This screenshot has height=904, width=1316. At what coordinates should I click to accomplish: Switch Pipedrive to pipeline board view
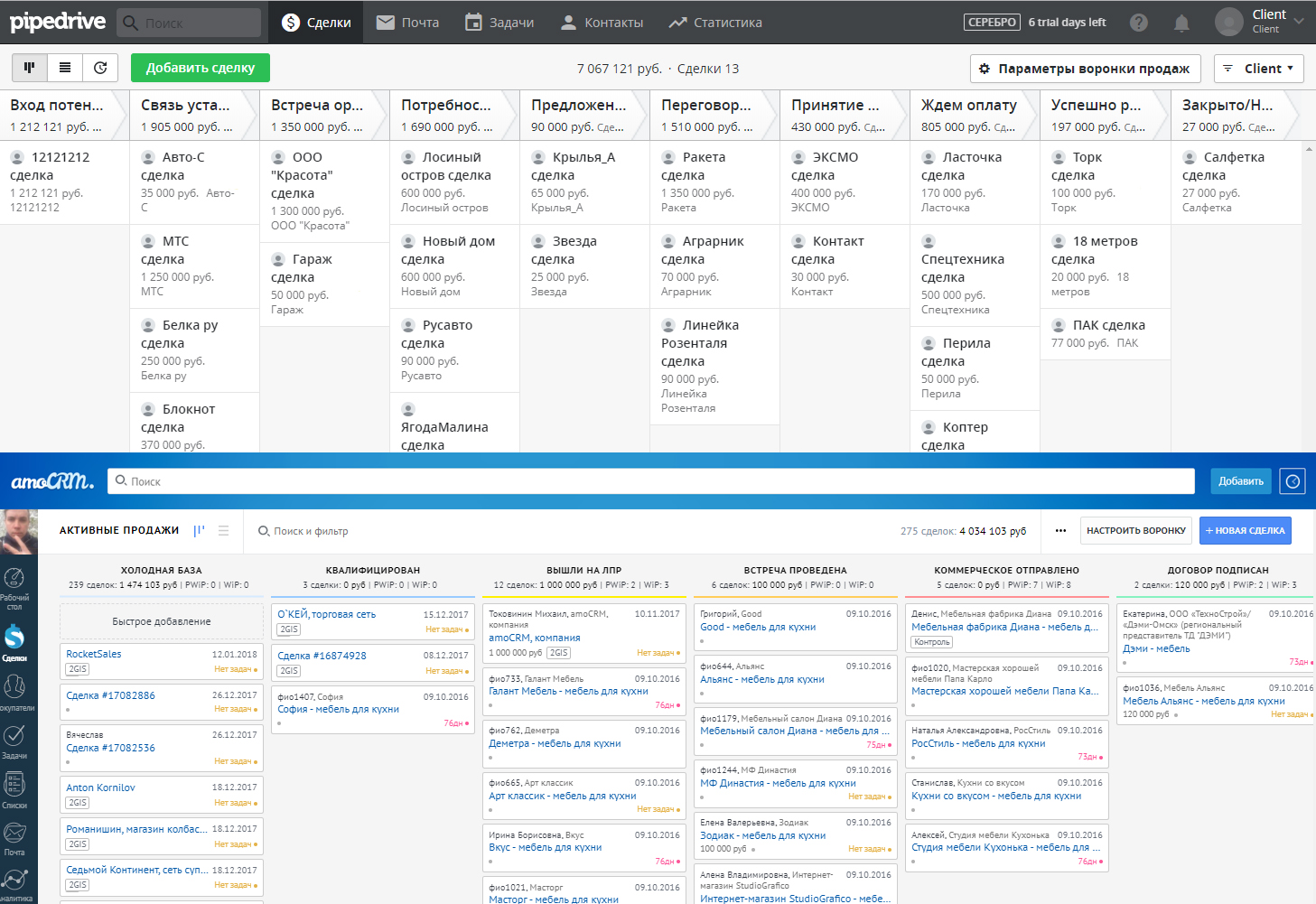30,68
